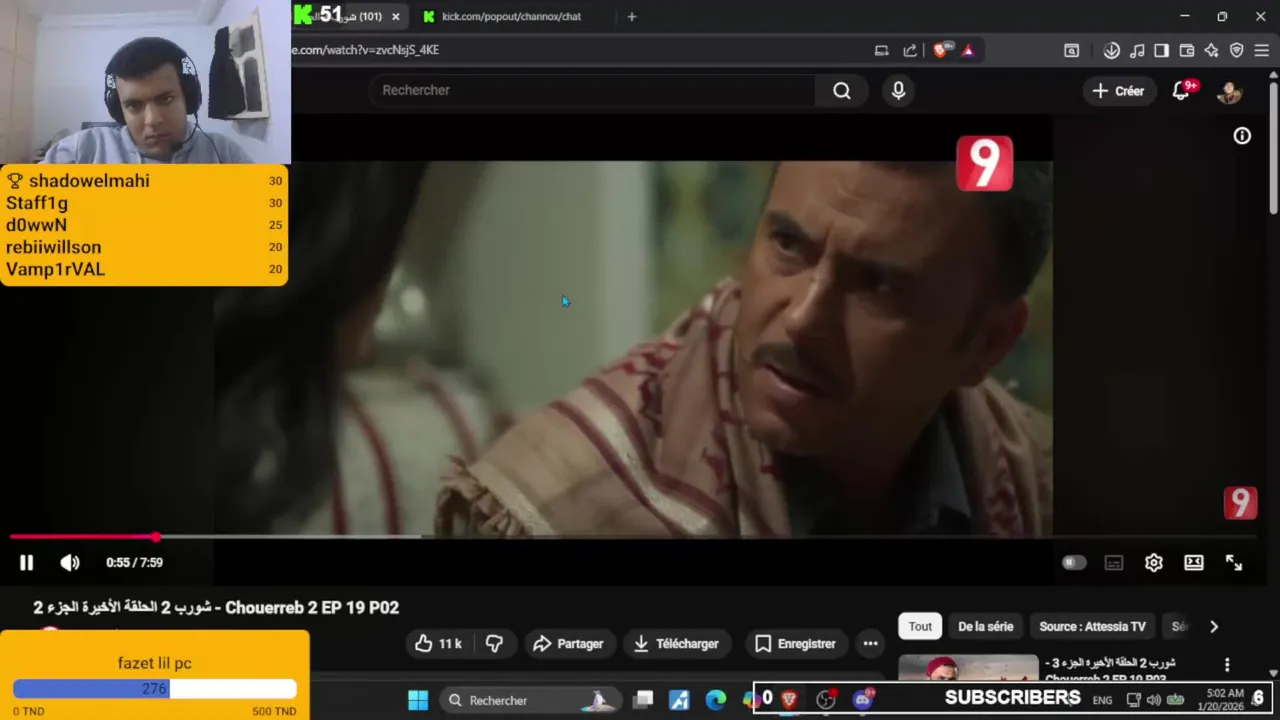Image resolution: width=1280 pixels, height=720 pixels.
Task: Like the video with thumbs up
Action: tap(439, 644)
